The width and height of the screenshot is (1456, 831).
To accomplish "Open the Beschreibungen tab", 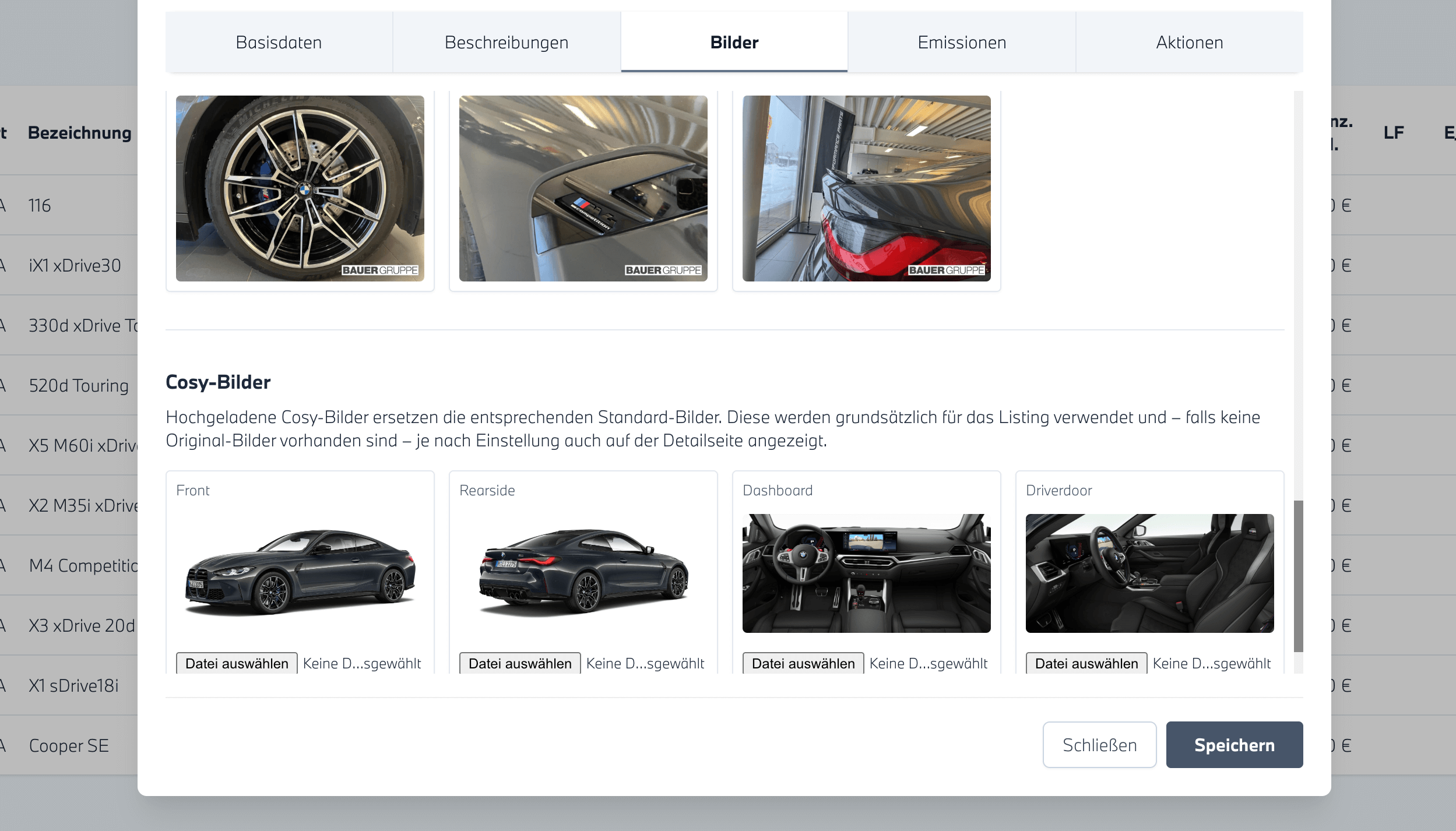I will pos(506,43).
